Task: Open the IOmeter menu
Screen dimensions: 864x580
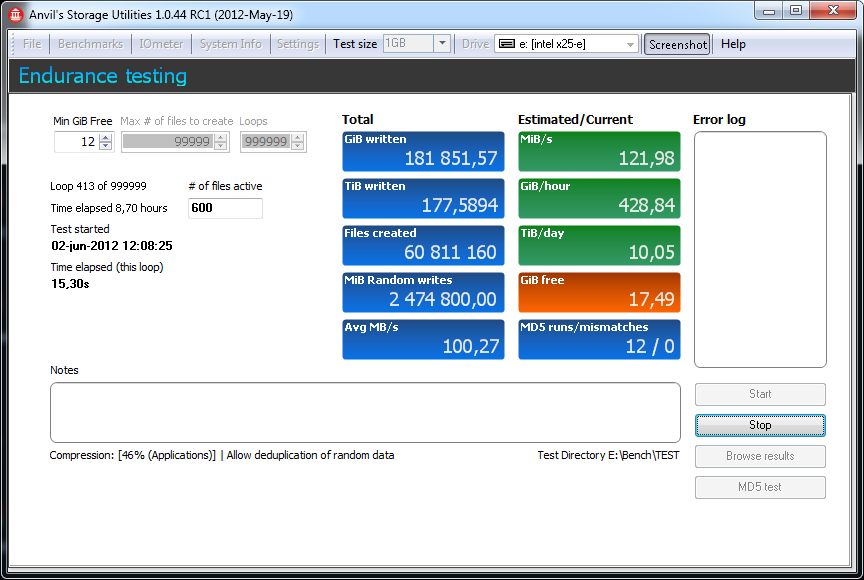Action: tap(161, 44)
